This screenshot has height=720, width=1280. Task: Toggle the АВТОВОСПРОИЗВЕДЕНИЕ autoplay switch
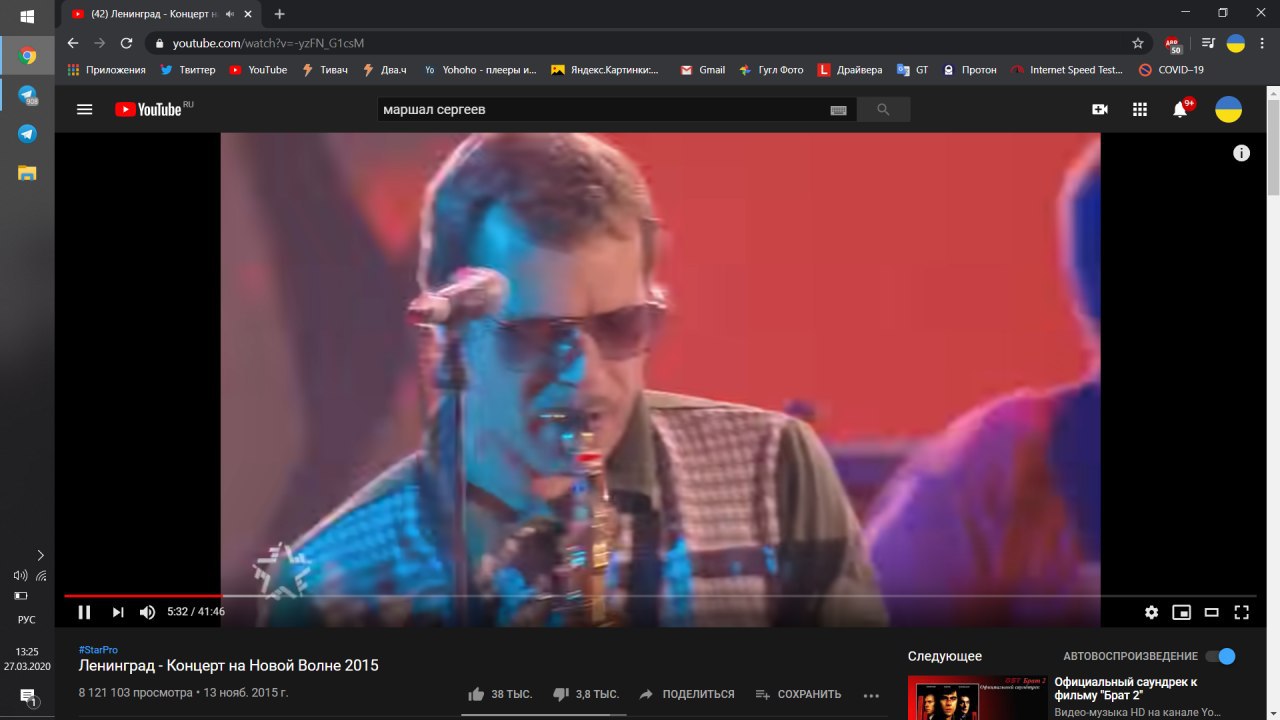tap(1220, 656)
